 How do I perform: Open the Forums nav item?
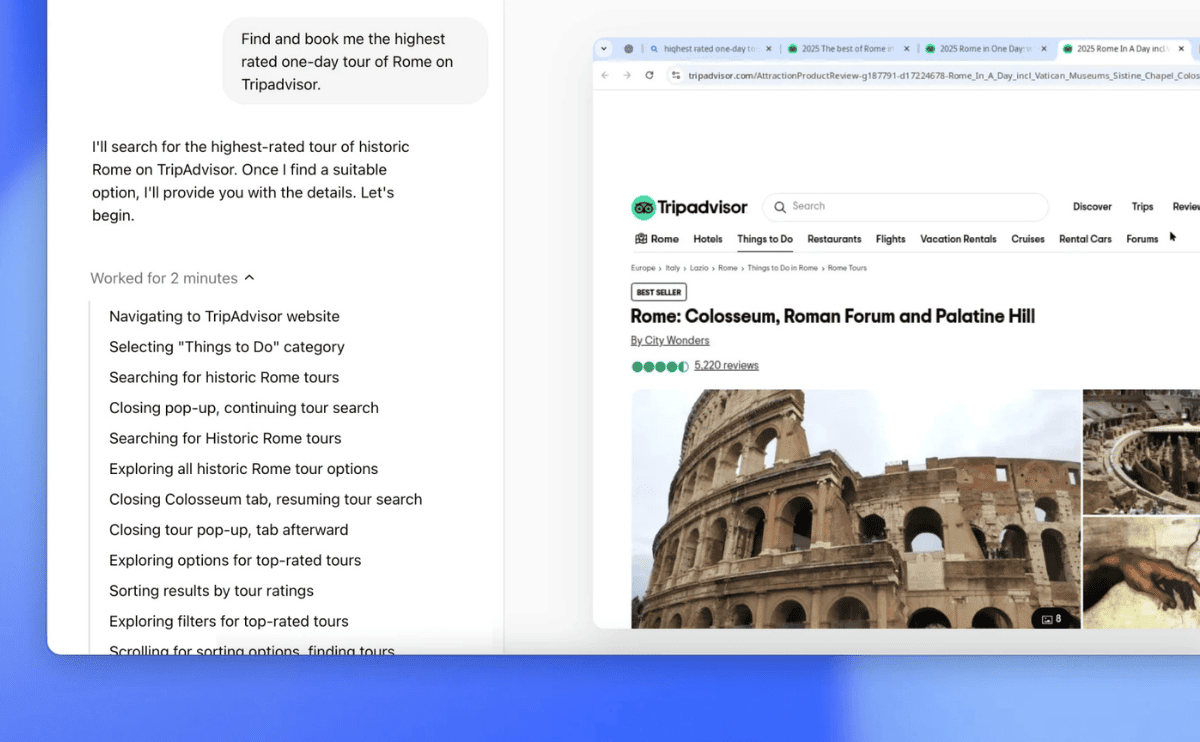click(1142, 239)
